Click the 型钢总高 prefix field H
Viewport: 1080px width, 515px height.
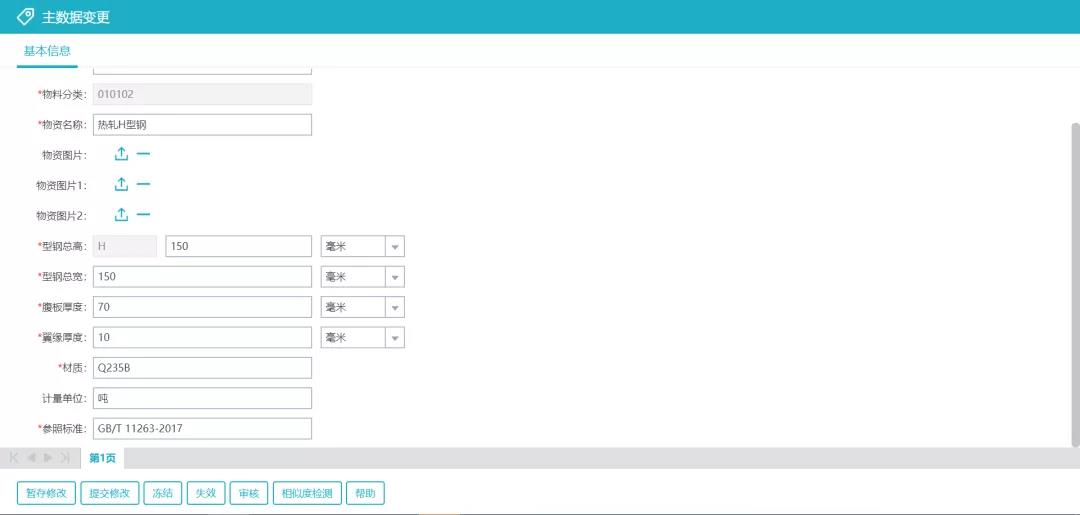click(x=125, y=246)
